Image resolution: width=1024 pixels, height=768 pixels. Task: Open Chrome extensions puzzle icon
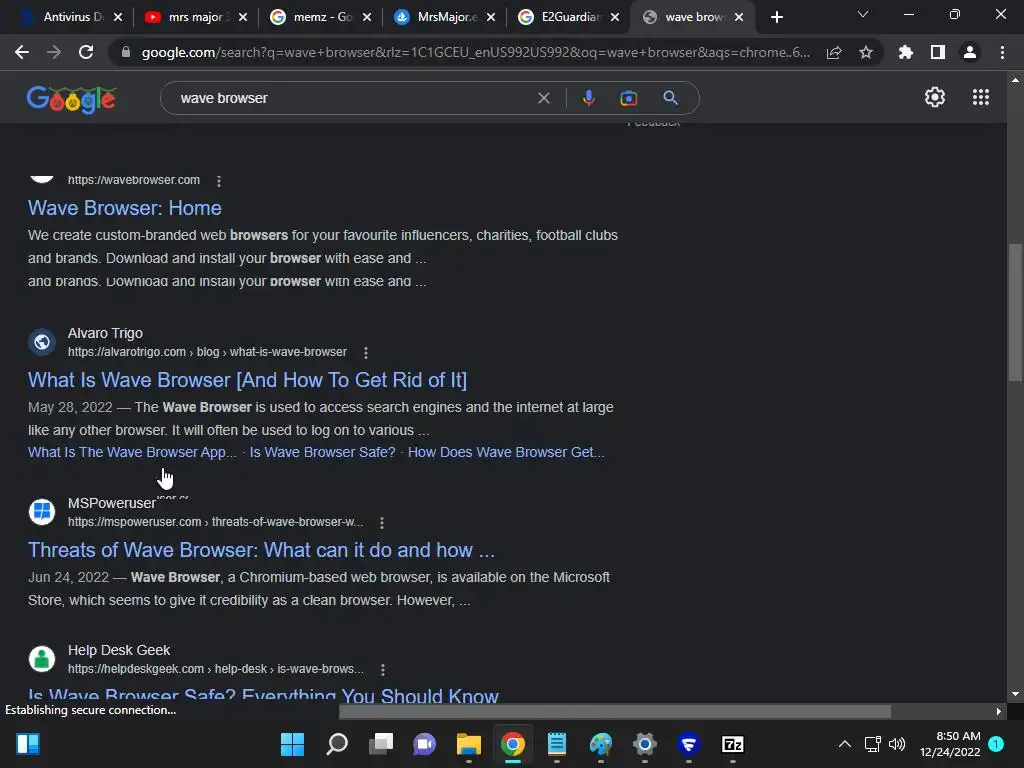coord(906,52)
